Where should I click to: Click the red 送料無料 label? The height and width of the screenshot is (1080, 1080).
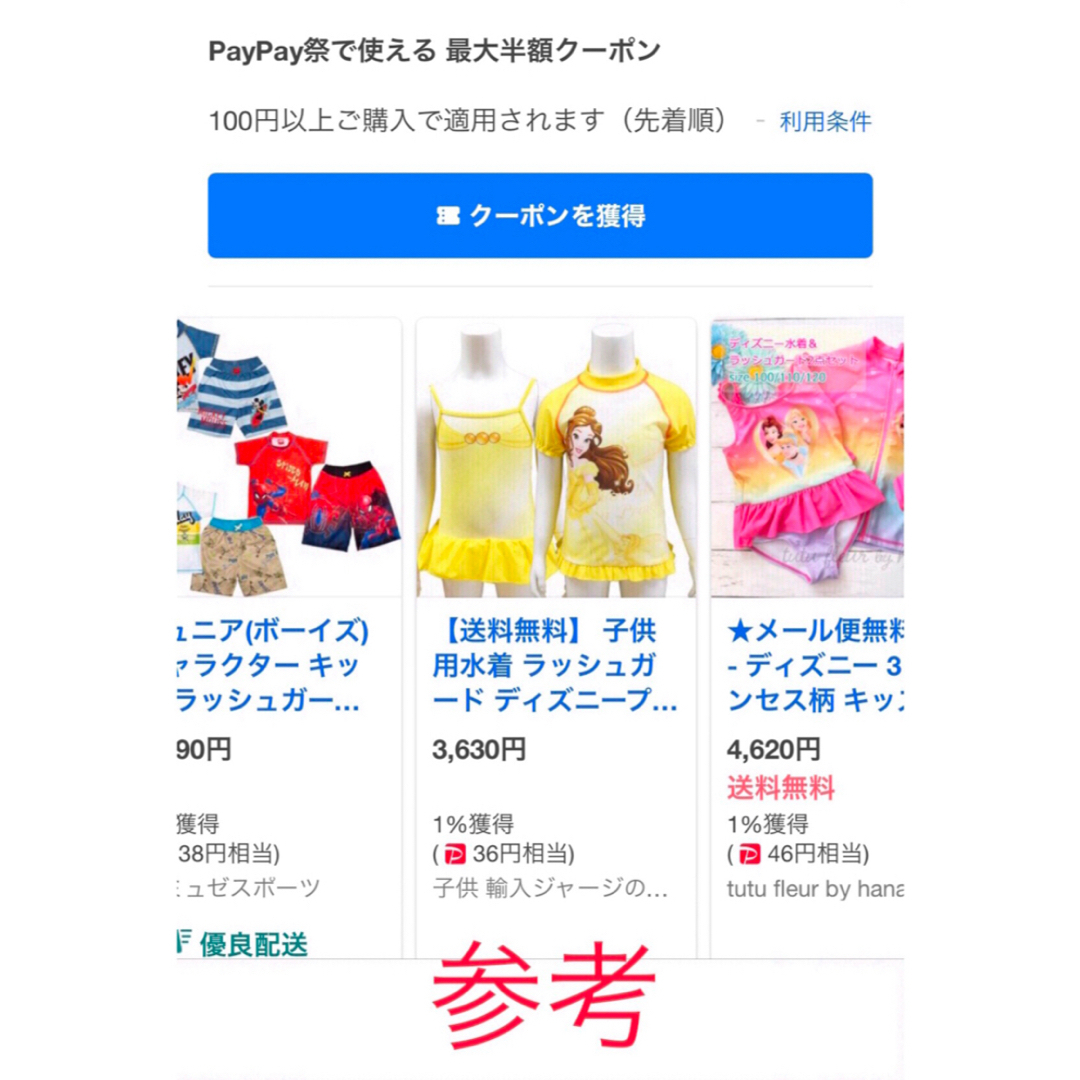pos(781,787)
